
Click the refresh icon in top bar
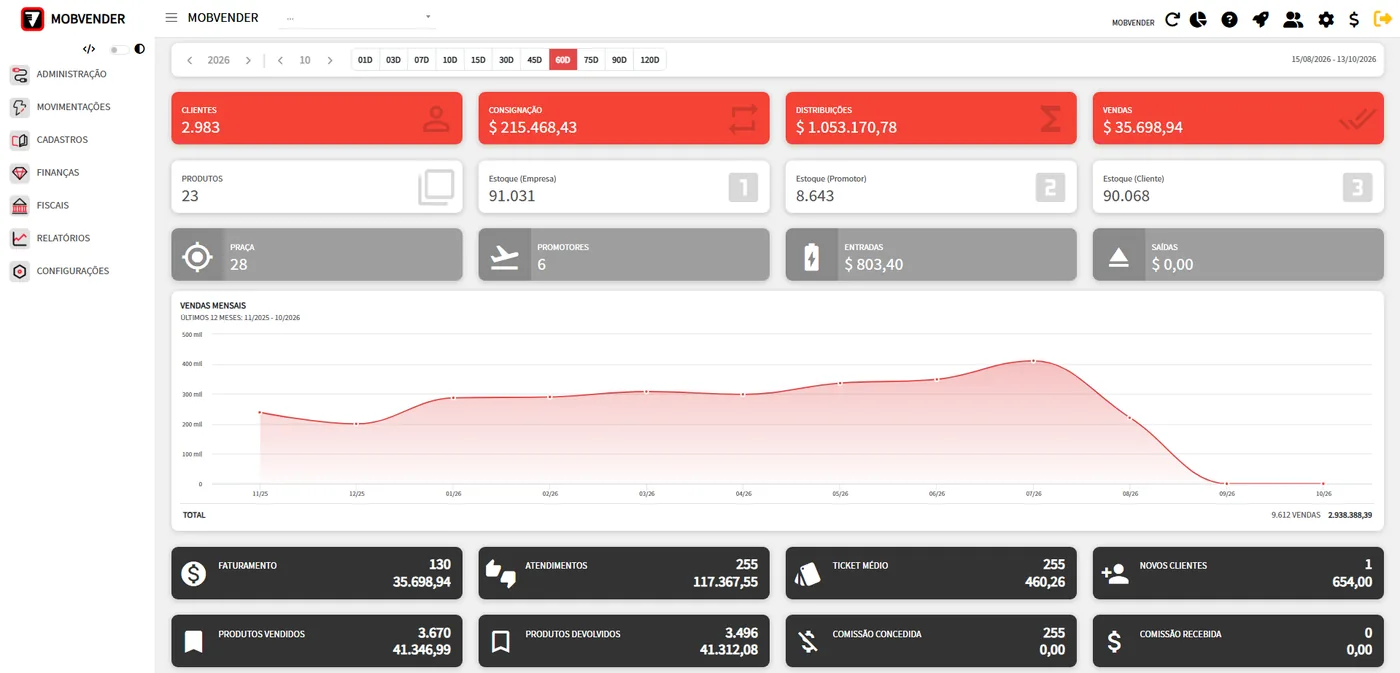pos(1172,19)
